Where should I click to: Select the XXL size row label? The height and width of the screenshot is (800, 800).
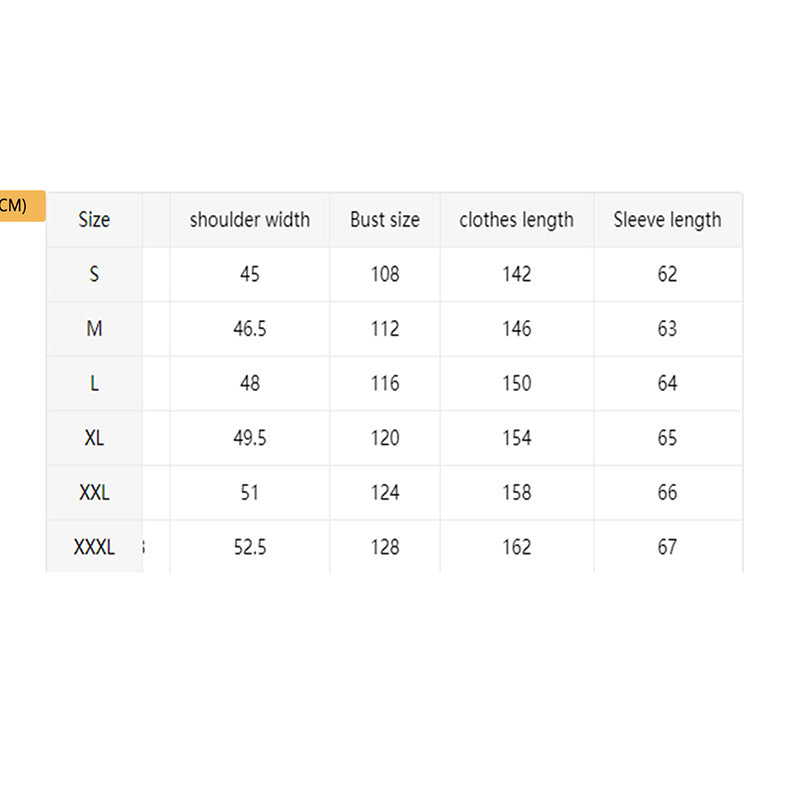94,492
